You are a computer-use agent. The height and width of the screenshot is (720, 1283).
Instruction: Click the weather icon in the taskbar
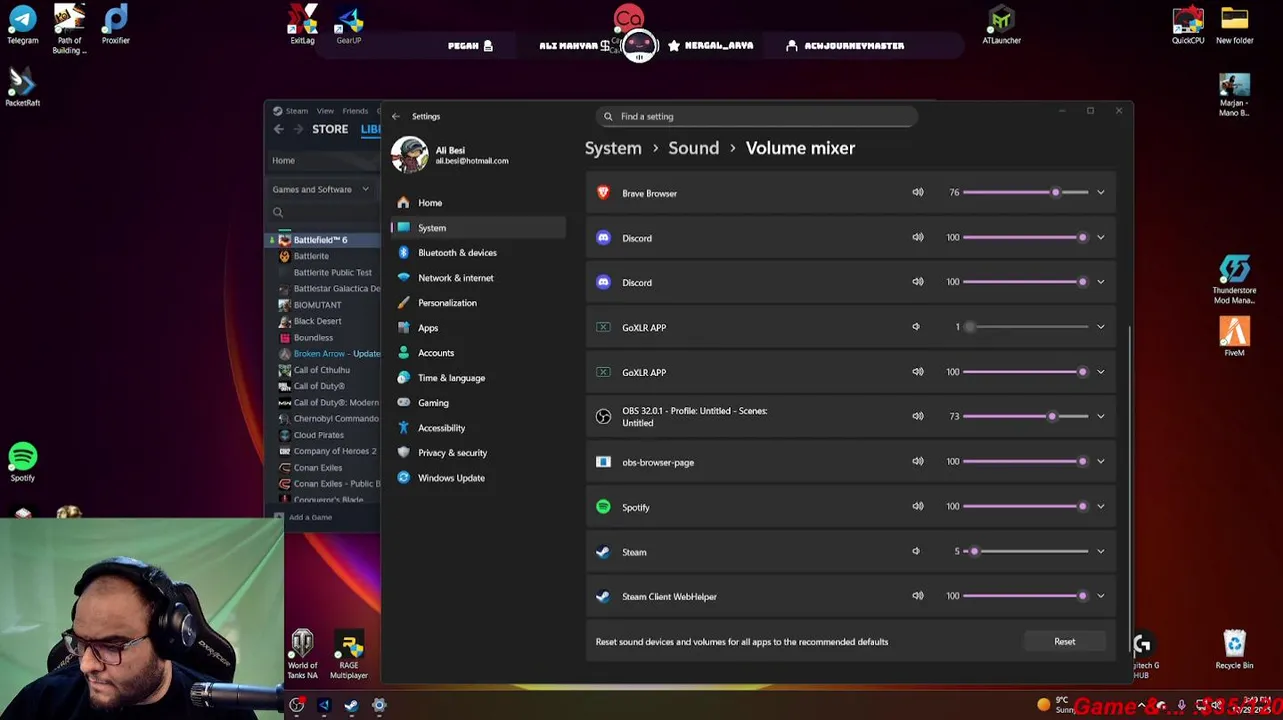[1044, 705]
